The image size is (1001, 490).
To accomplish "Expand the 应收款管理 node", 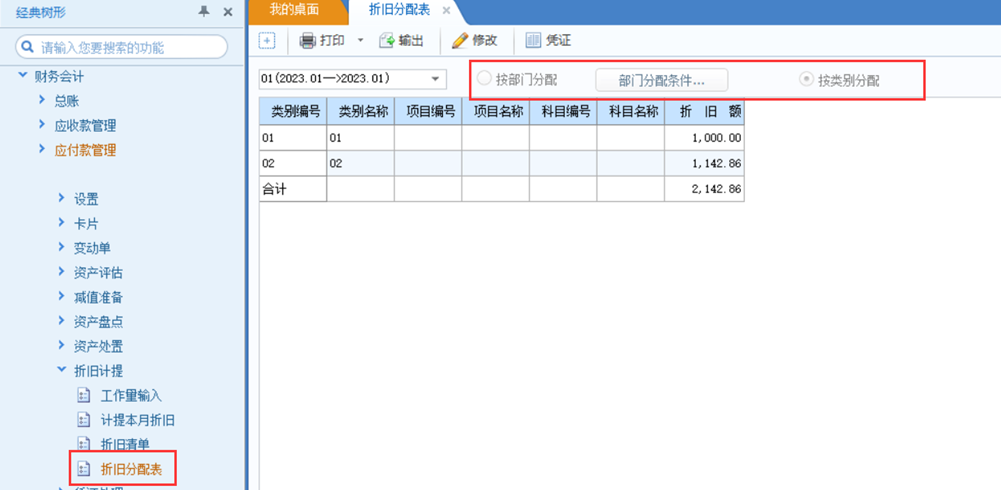I will 42,125.
